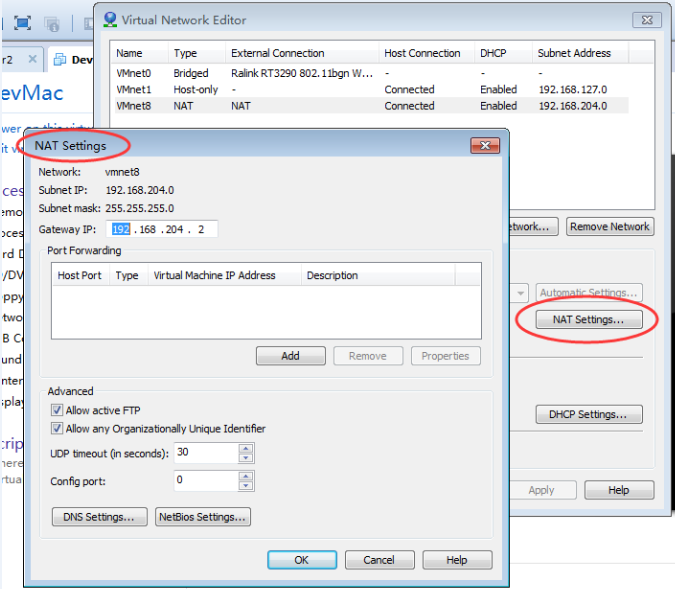Click the DHCP column header
The image size is (675, 589).
(503, 53)
